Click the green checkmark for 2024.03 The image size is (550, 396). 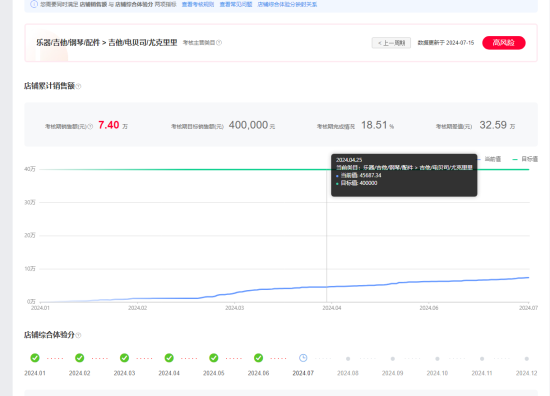124,358
